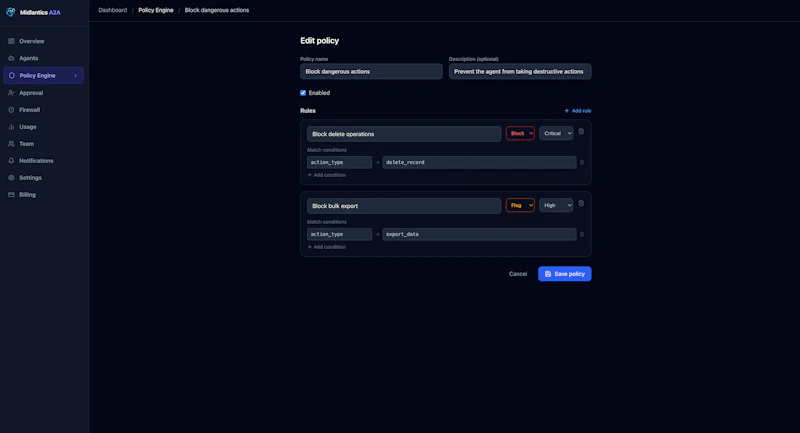Viewport: 800px width, 433px height.
Task: Click the Add rule link
Action: [578, 111]
